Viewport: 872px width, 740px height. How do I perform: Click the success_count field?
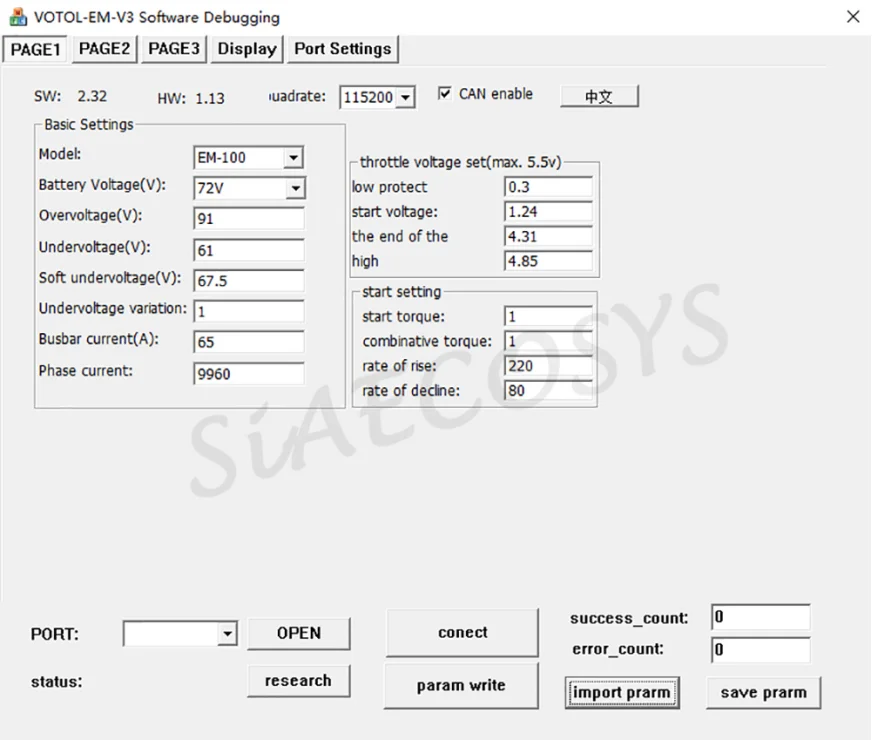click(761, 617)
